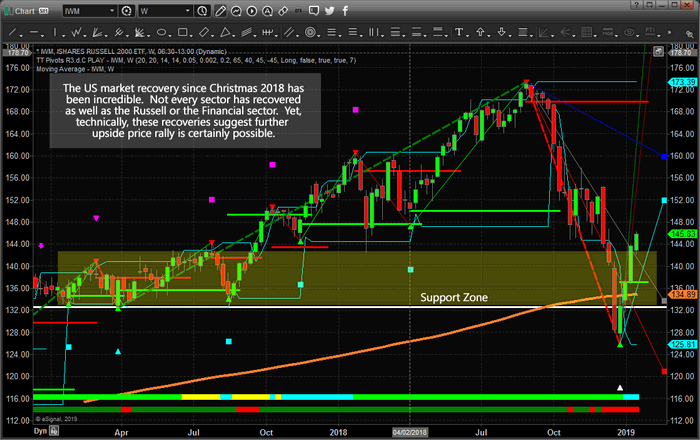Select the rotated rectangle drawing tool
The image size is (700, 440).
point(204,32)
